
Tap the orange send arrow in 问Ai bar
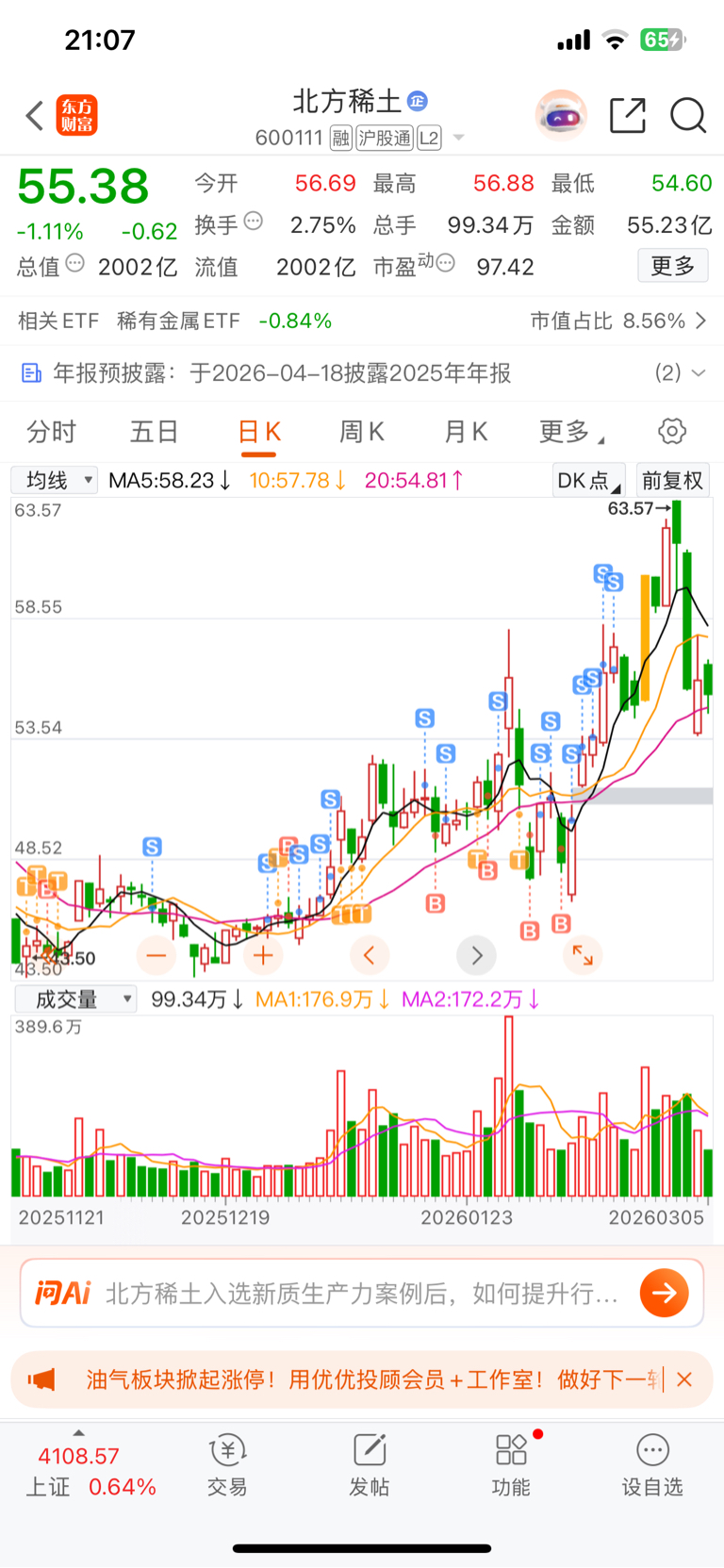tap(664, 1293)
